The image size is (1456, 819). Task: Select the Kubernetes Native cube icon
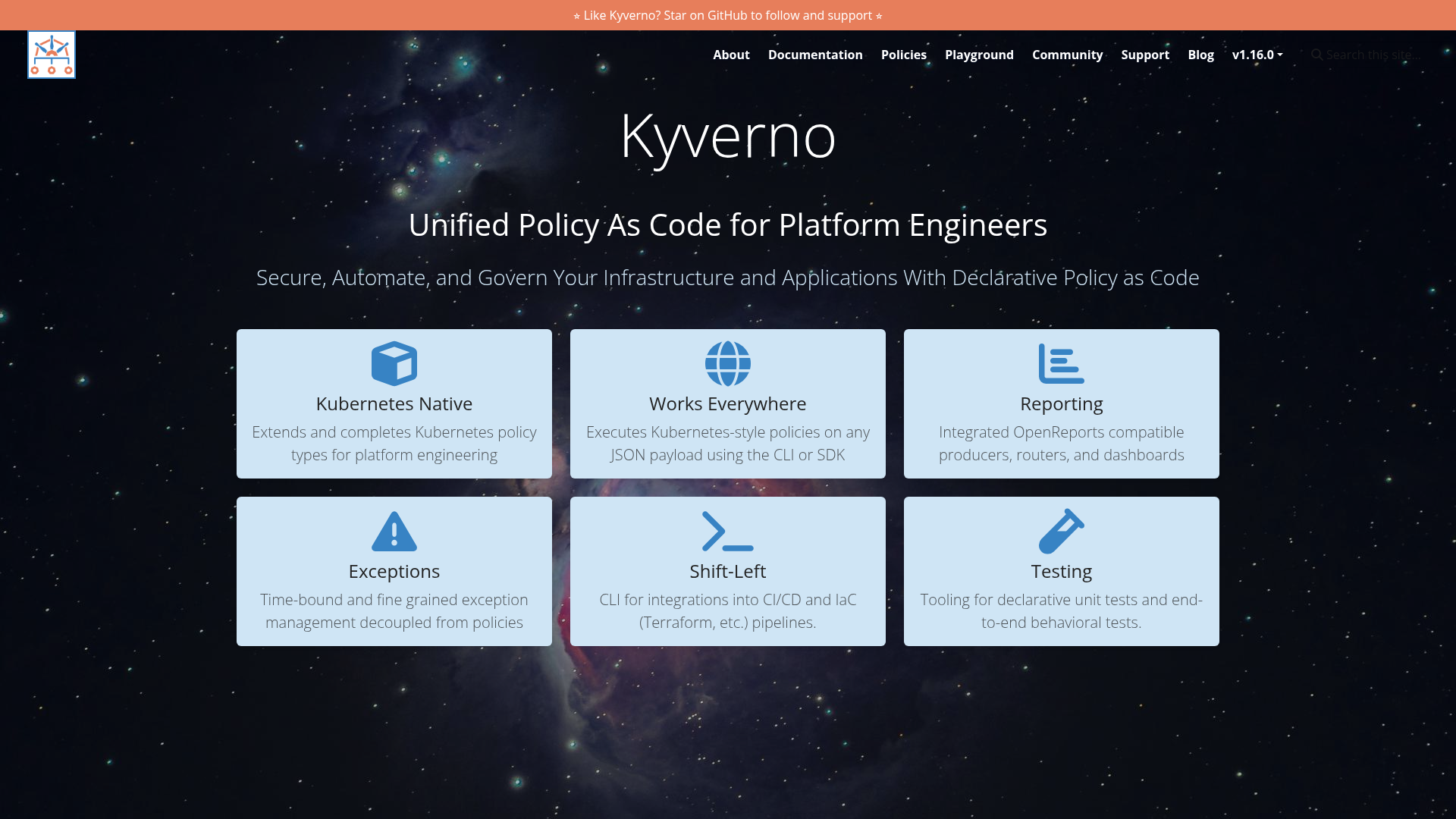point(394,362)
